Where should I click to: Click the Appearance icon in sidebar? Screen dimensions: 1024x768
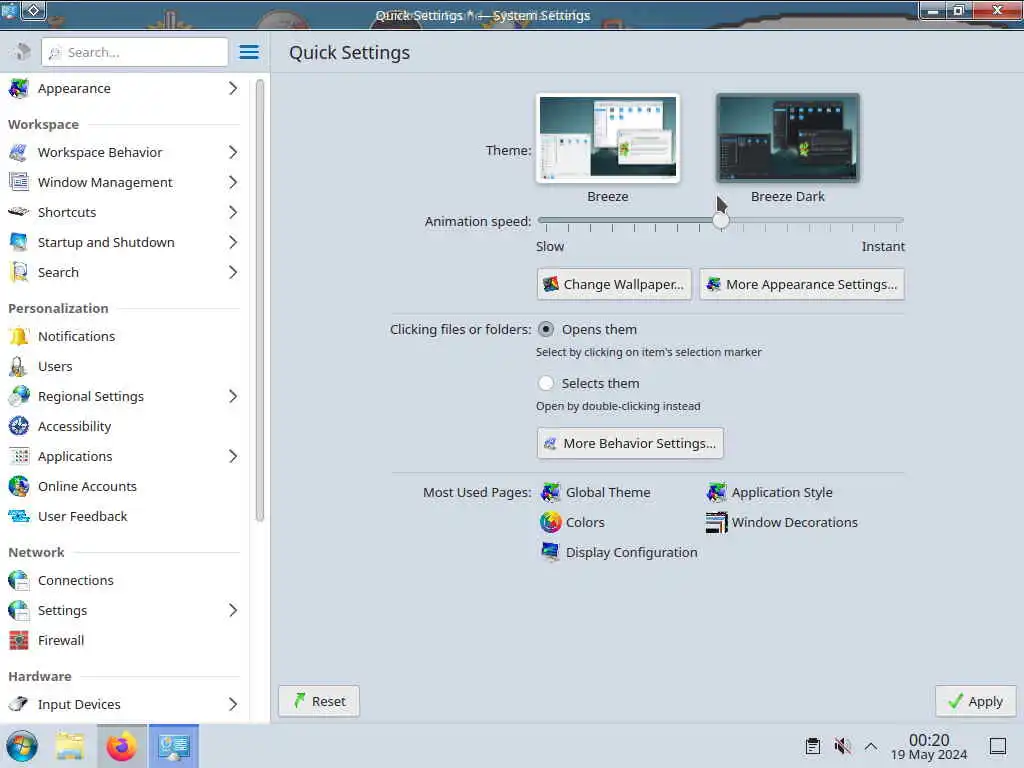point(19,88)
